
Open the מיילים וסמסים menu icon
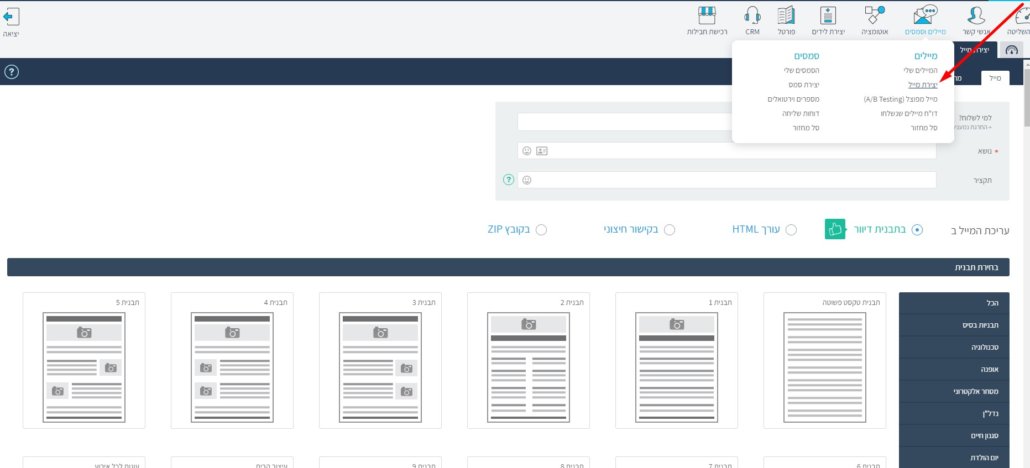pyautogui.click(x=926, y=15)
